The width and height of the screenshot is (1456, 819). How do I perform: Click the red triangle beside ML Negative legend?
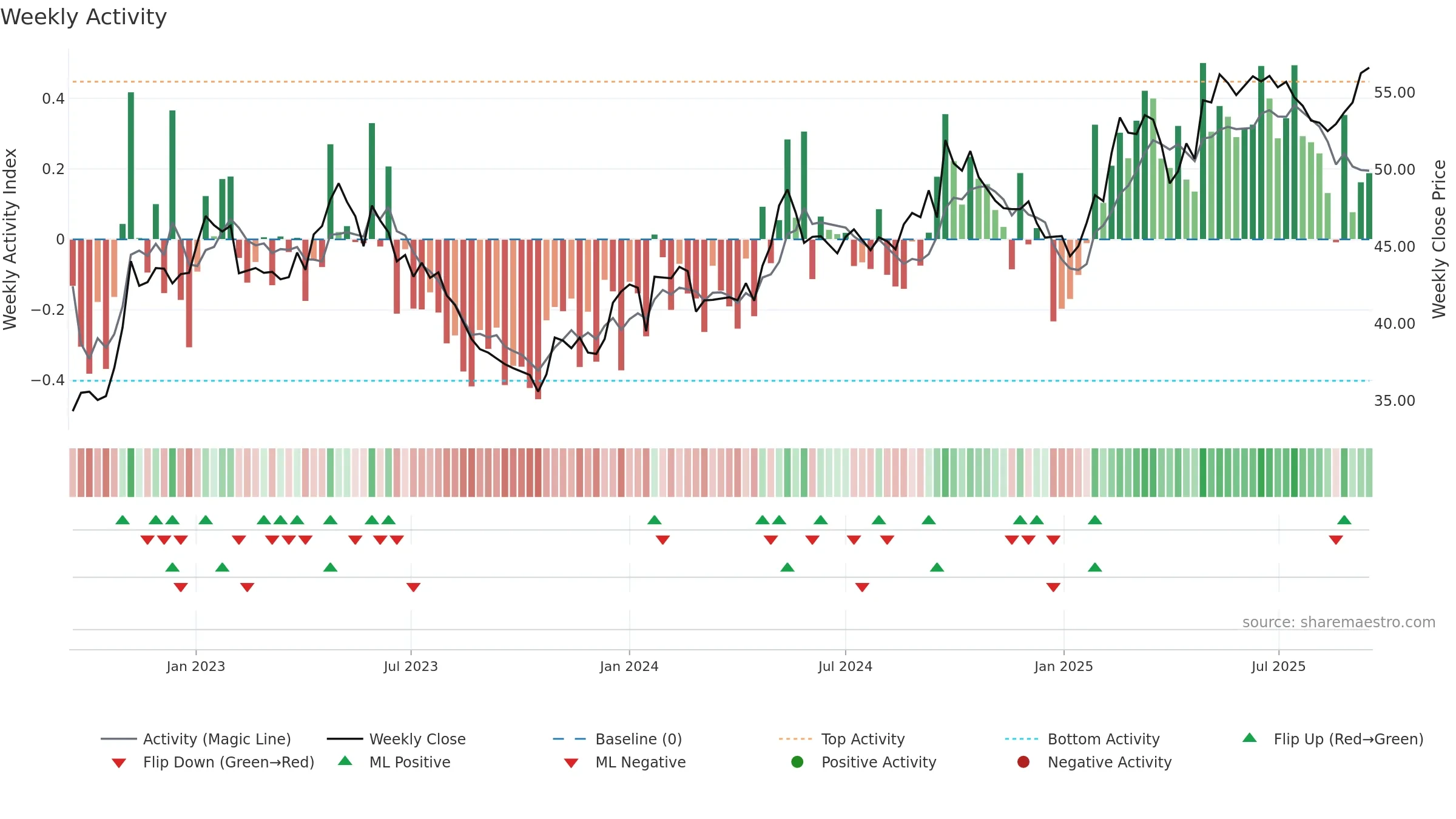coord(571,763)
